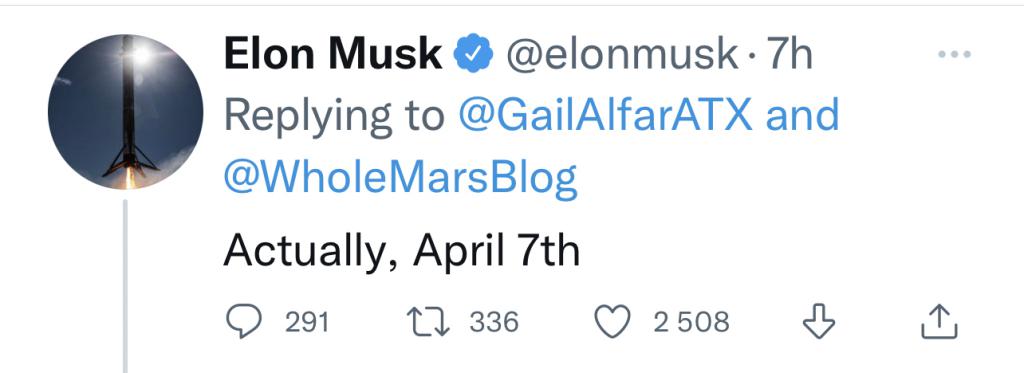Open the rocket landing profile picture
This screenshot has height=373, width=1024.
coord(125,112)
